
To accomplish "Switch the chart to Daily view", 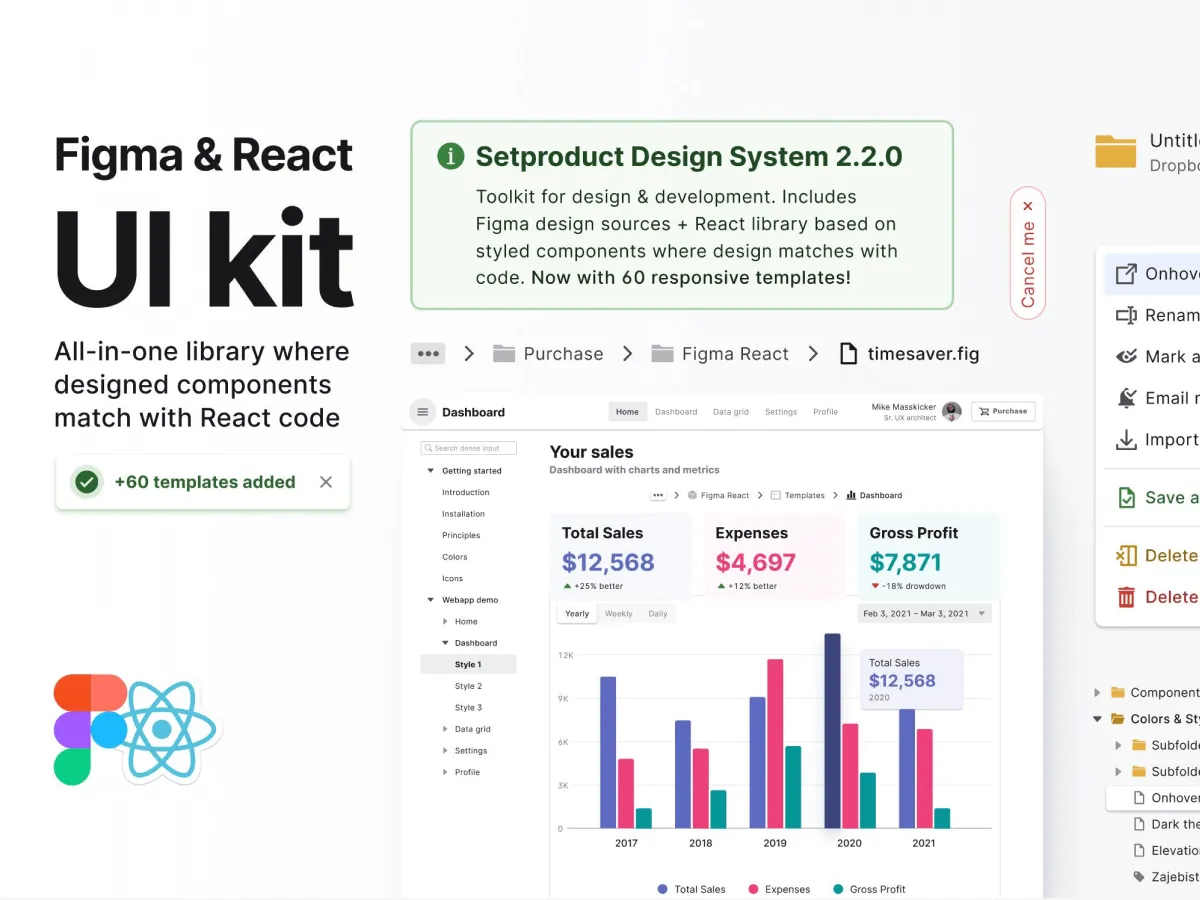I will pyautogui.click(x=657, y=614).
